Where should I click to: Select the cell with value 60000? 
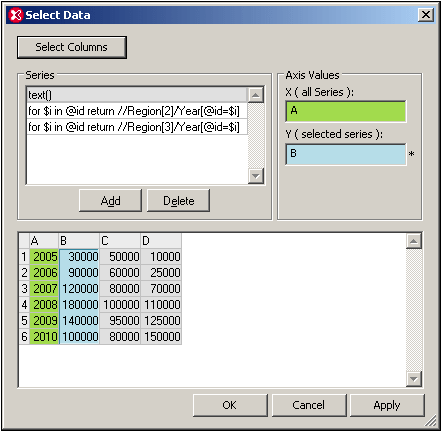tap(120, 273)
